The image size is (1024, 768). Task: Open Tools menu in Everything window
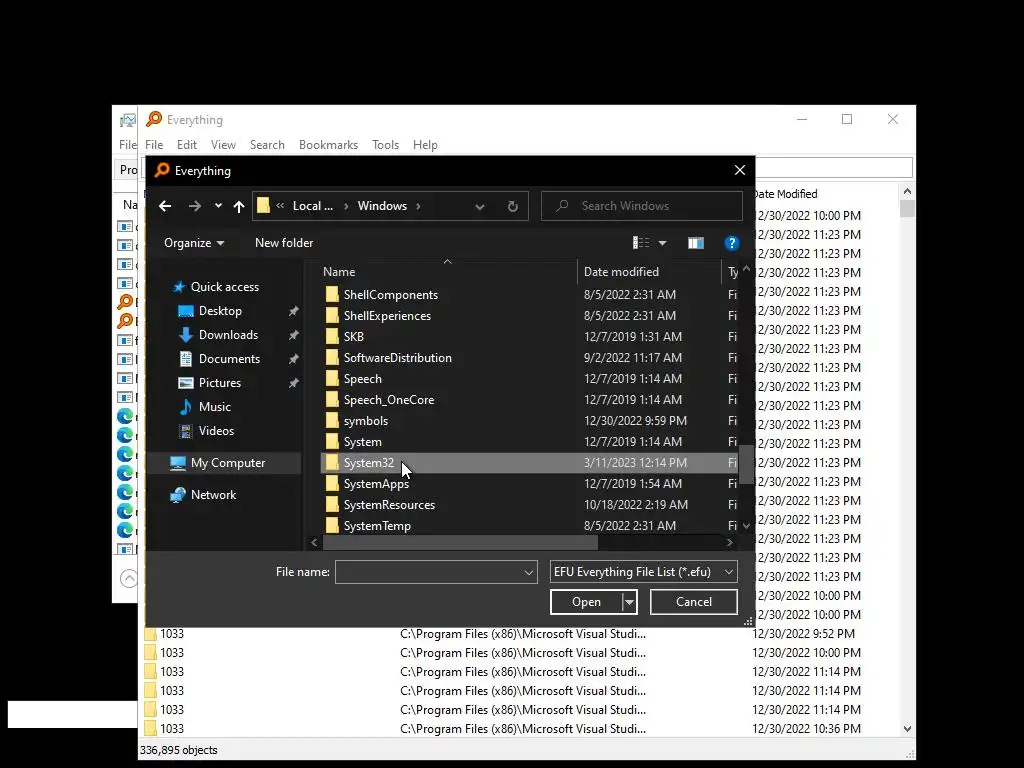(385, 145)
